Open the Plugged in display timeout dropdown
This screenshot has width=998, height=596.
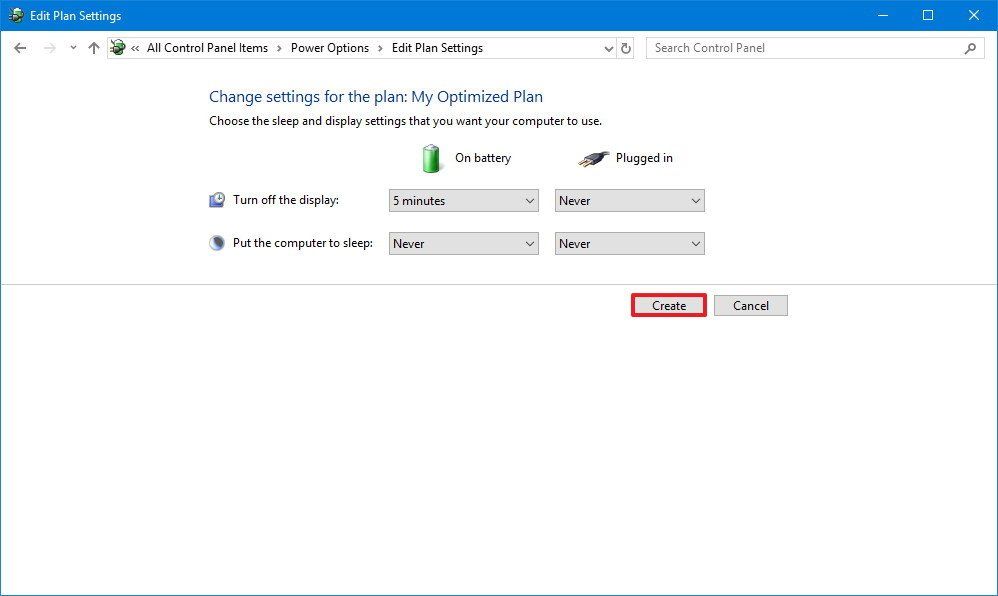tap(629, 200)
